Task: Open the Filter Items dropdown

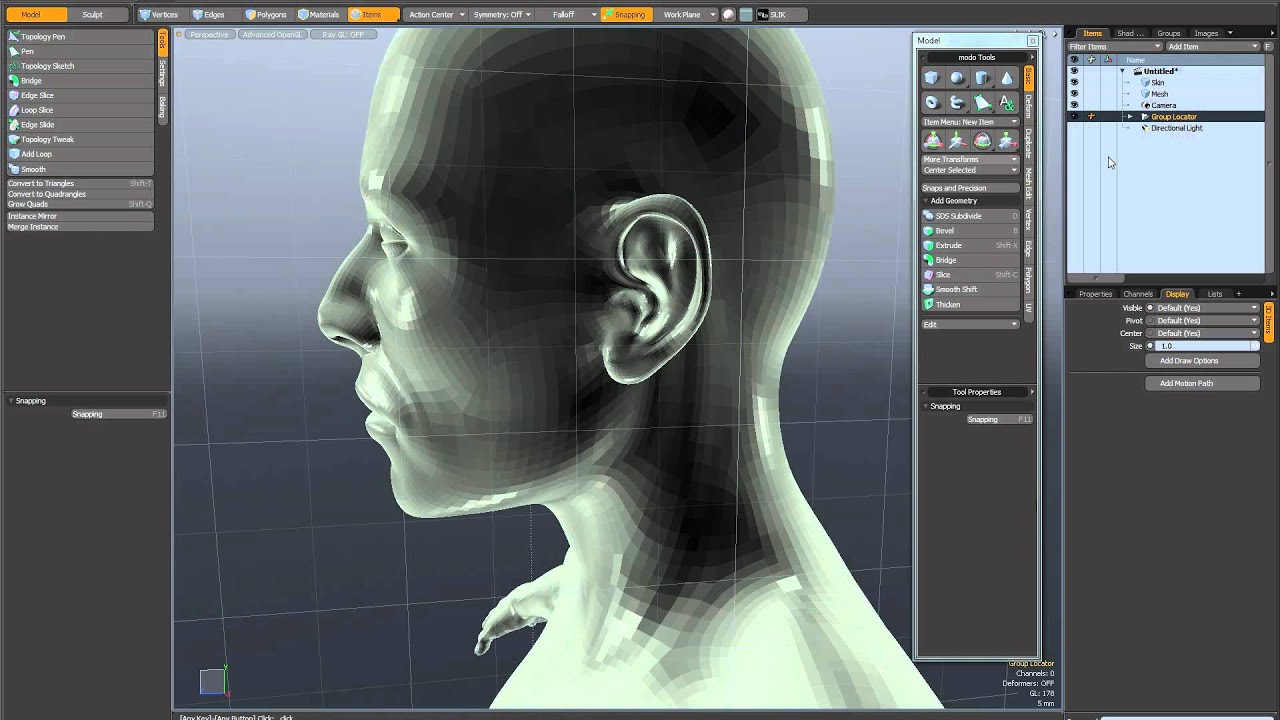Action: tap(1115, 47)
